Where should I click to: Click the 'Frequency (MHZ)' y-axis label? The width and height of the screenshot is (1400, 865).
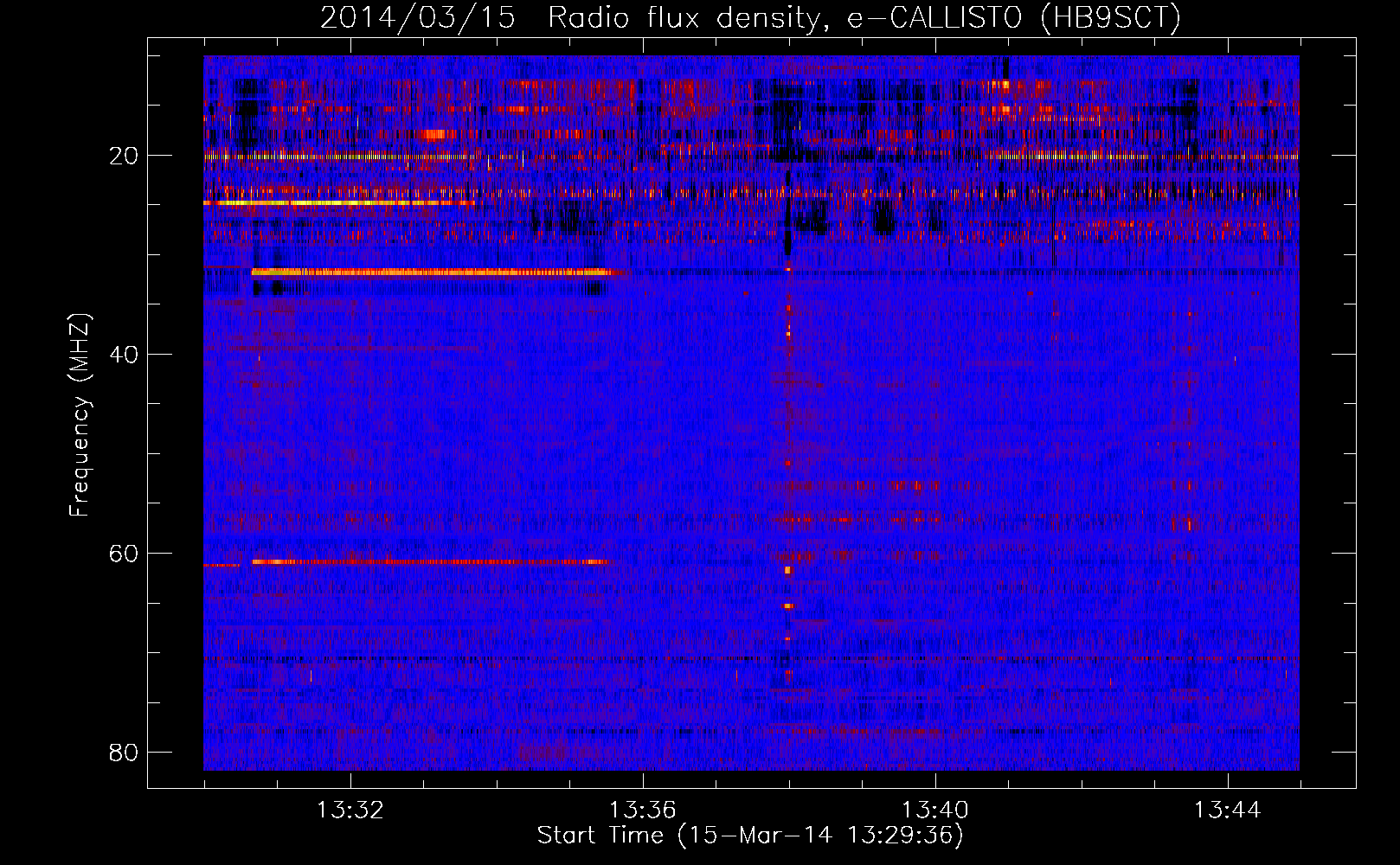(x=80, y=415)
